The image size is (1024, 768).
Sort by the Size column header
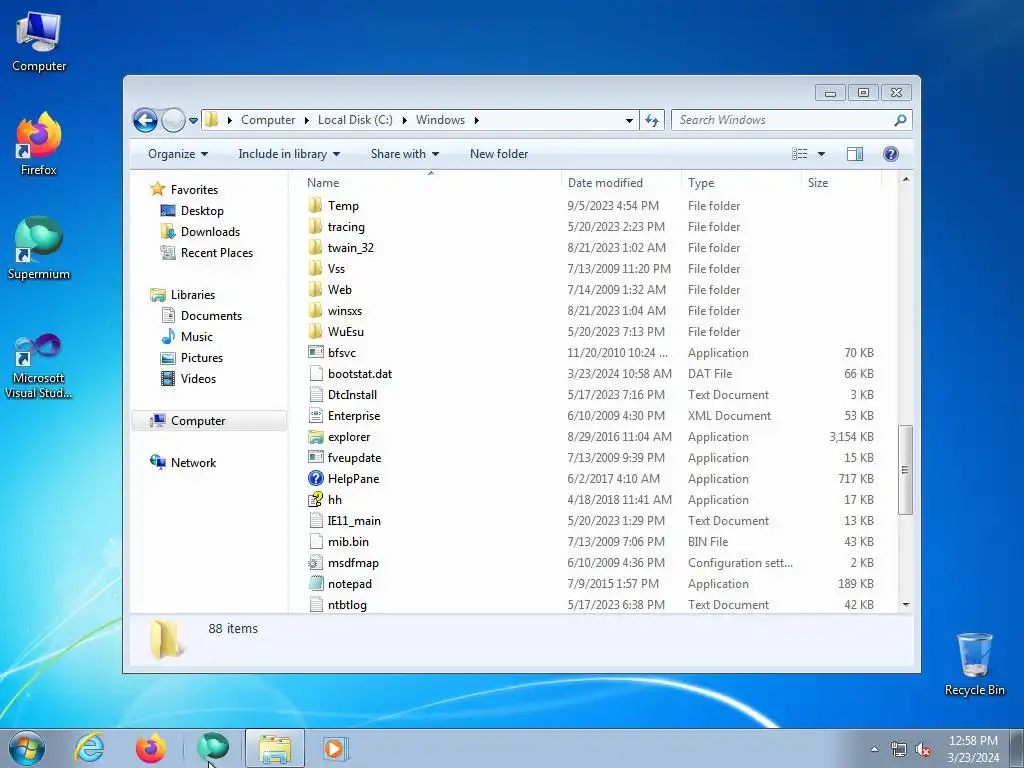coord(818,183)
